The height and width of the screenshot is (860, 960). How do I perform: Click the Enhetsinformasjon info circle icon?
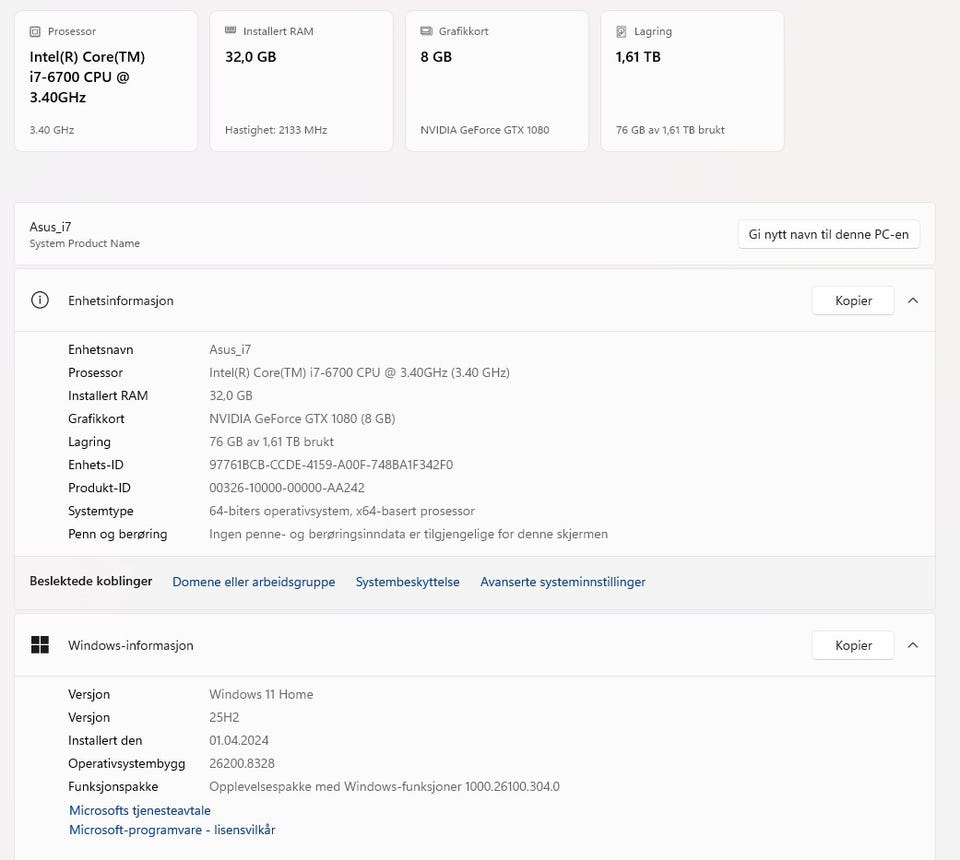point(40,300)
